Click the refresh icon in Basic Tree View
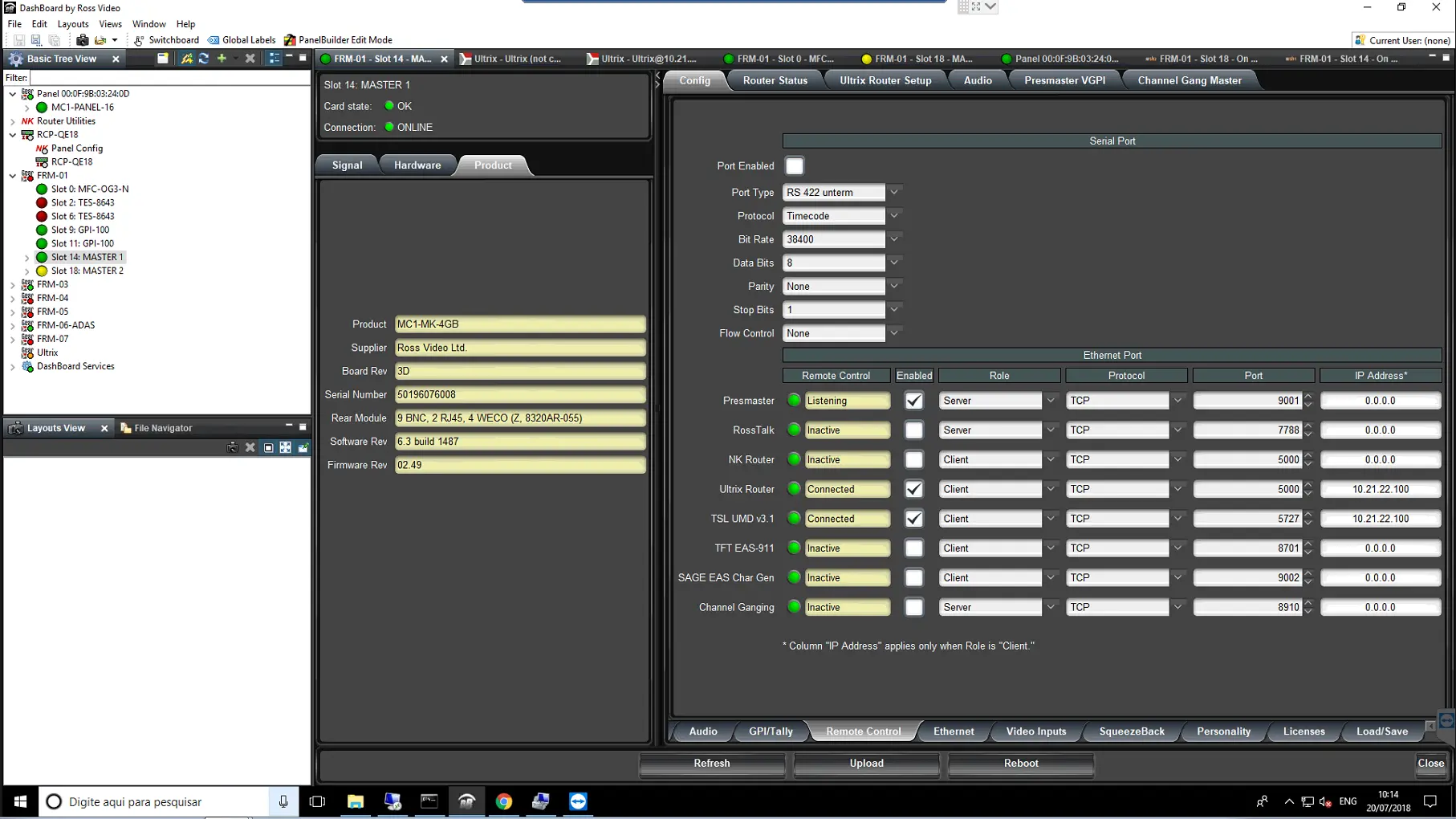This screenshot has height=819, width=1456. [x=204, y=59]
